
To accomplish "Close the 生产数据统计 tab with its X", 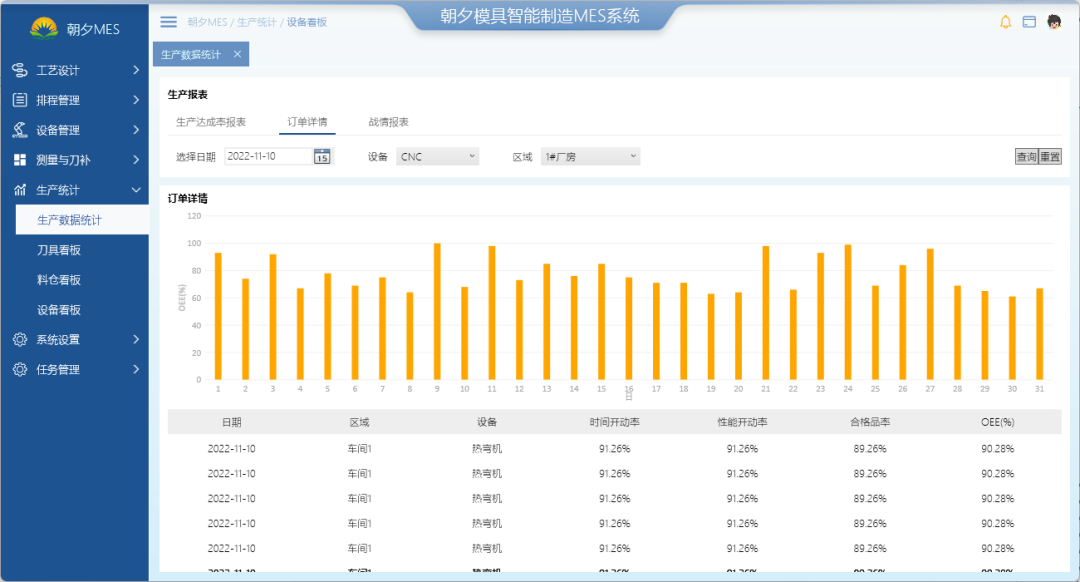I will pyautogui.click(x=237, y=54).
